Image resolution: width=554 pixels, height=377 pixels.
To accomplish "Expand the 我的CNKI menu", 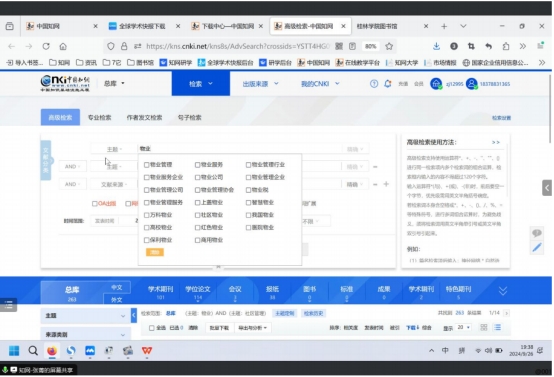I will [x=320, y=84].
